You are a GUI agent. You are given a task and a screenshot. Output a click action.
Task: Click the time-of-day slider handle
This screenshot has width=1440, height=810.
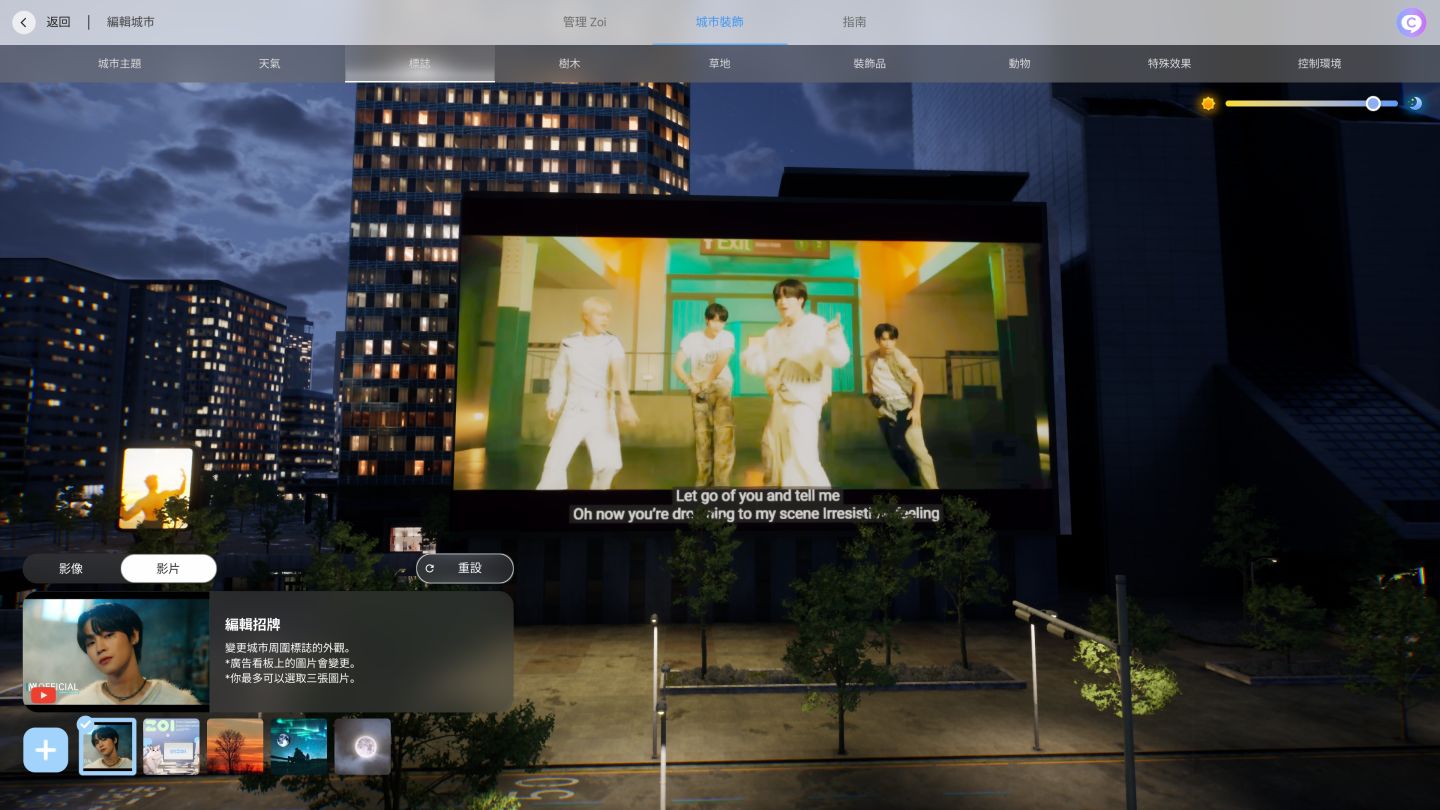point(1373,104)
